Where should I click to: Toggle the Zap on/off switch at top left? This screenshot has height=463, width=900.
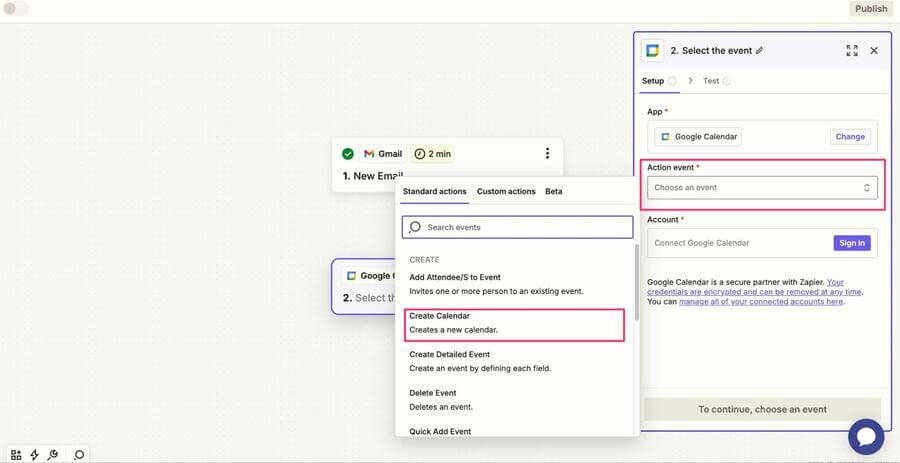coord(15,9)
